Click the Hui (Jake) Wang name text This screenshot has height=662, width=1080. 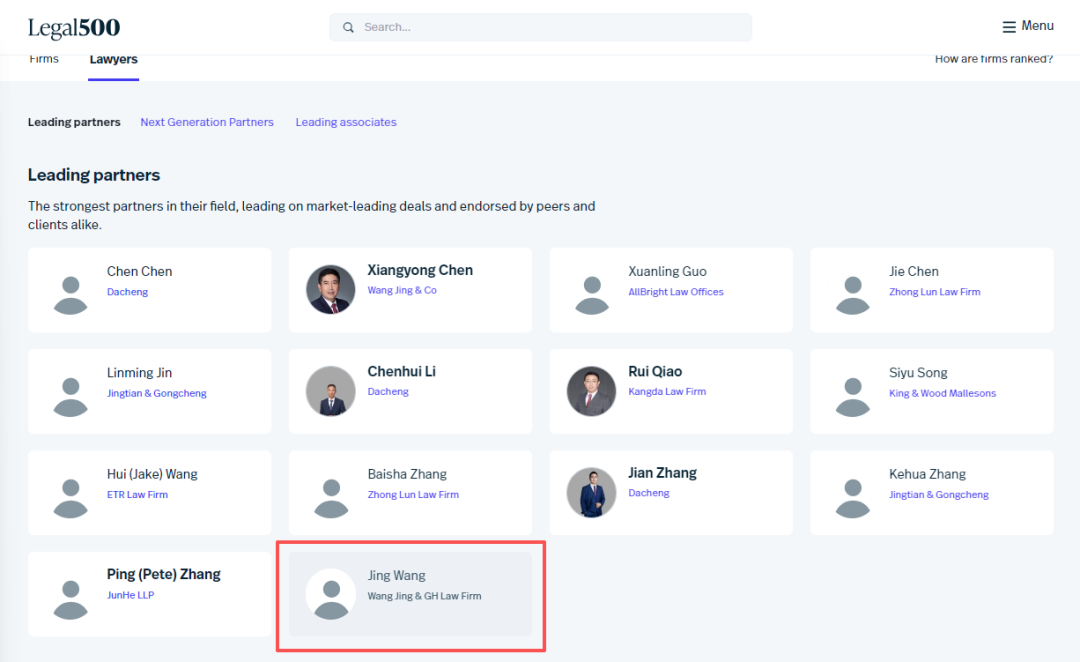pos(152,474)
